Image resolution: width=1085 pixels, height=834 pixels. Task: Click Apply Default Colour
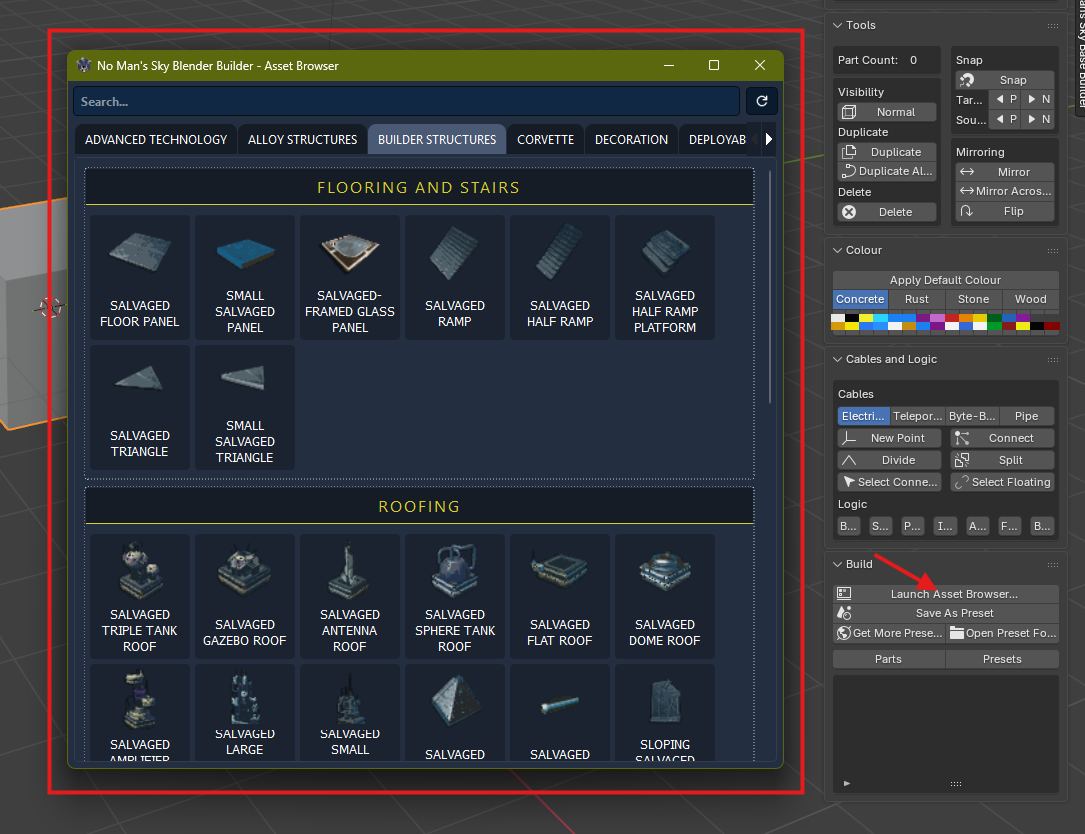point(945,280)
